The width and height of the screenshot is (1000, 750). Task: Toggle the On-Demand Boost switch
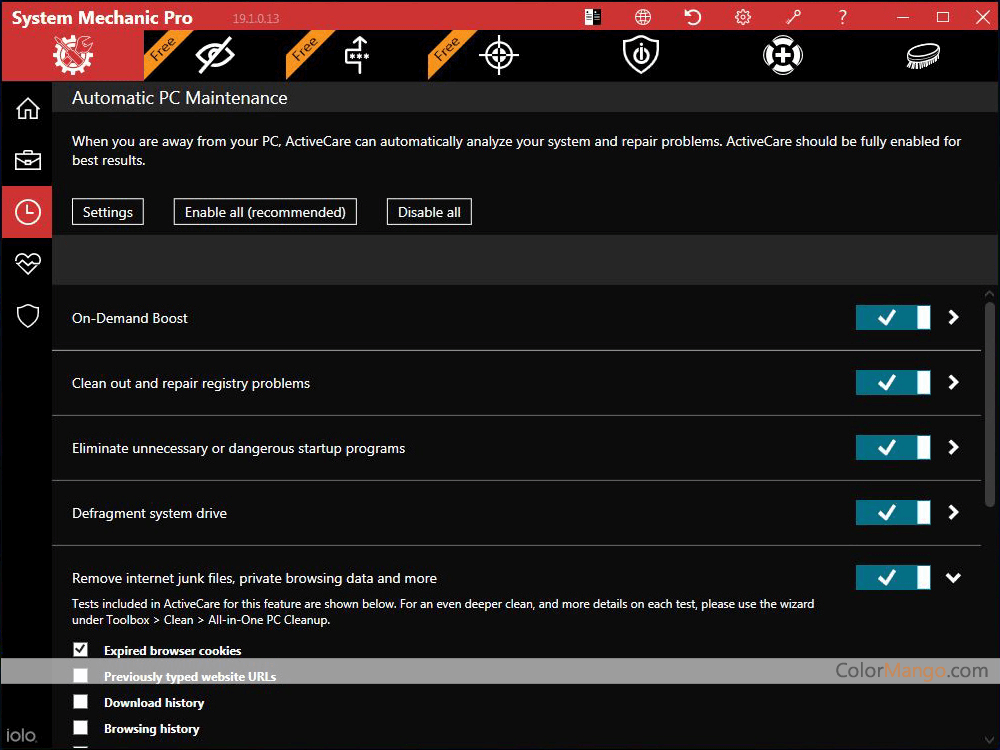pyautogui.click(x=892, y=318)
